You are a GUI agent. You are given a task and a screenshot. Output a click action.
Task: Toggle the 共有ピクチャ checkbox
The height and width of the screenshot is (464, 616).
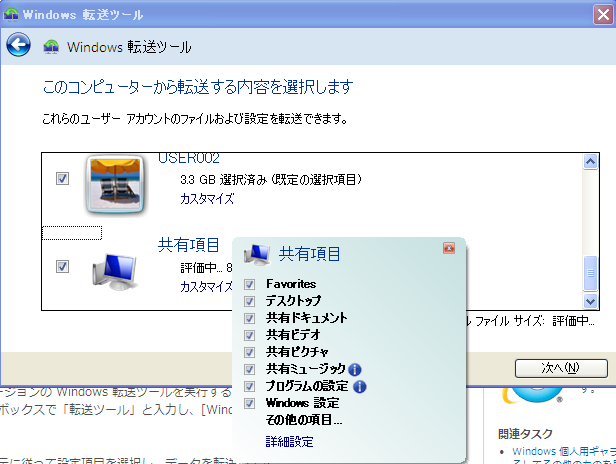pos(249,352)
